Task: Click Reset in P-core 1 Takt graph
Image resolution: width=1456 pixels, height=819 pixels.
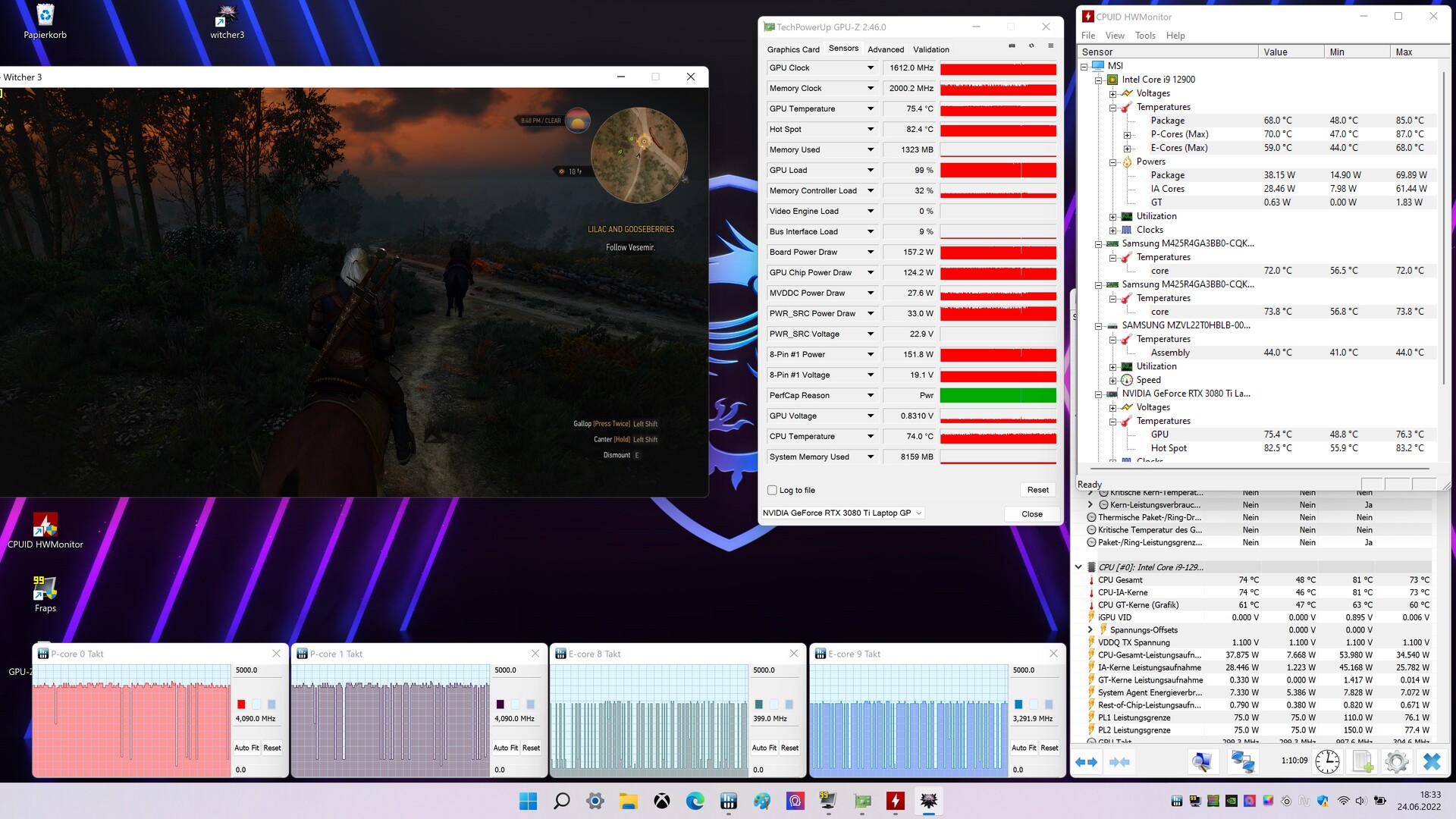Action: (x=531, y=748)
